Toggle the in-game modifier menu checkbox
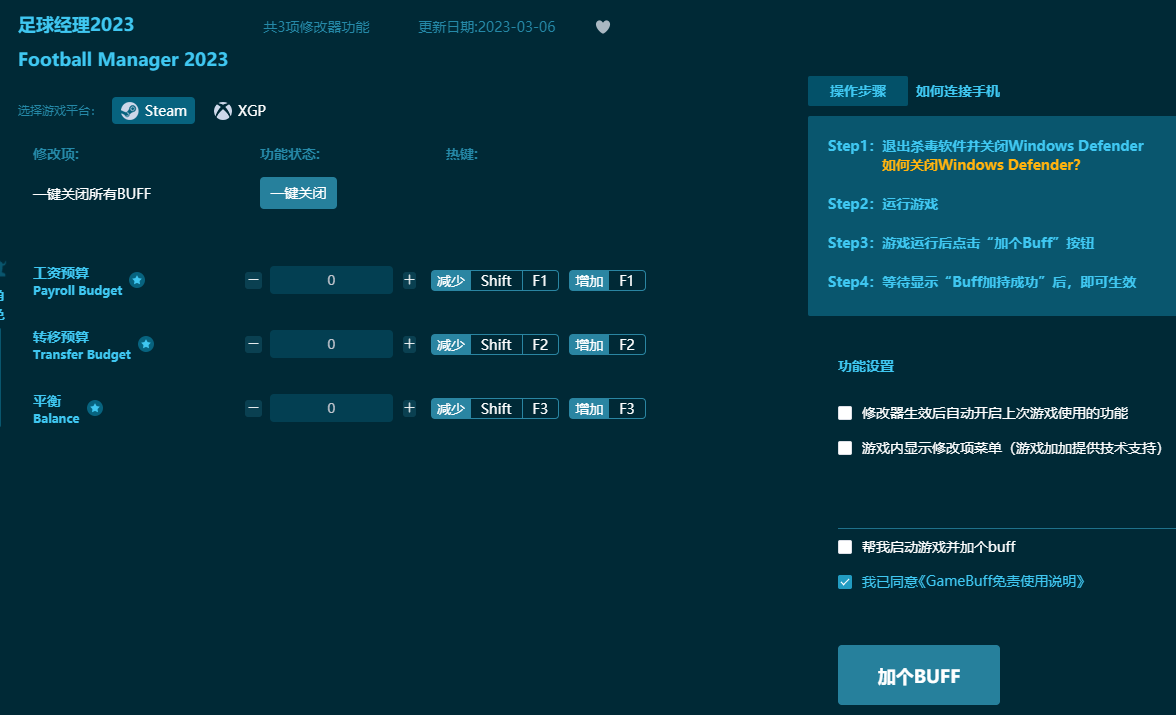This screenshot has height=715, width=1176. coord(845,448)
